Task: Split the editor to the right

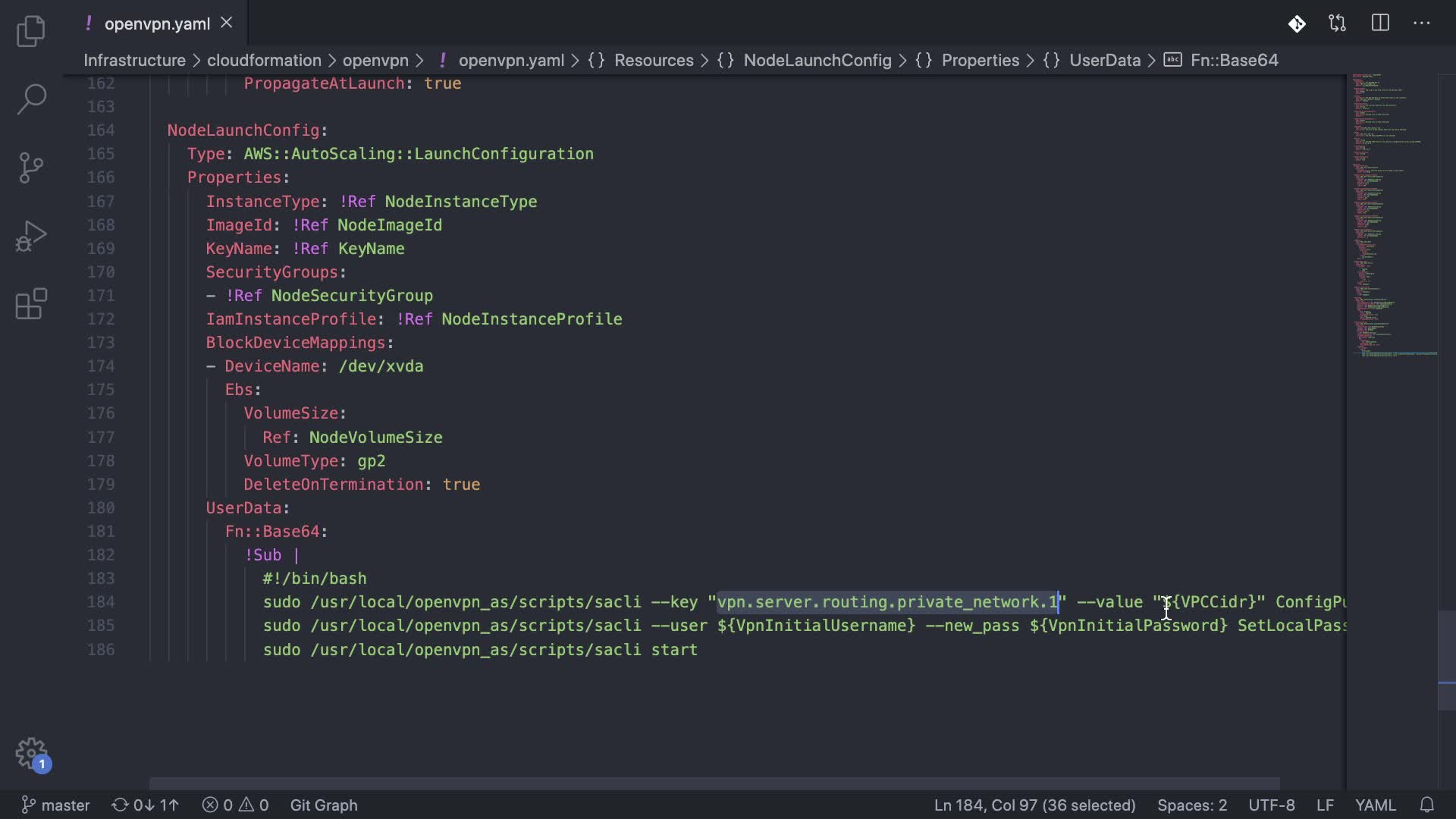Action: [x=1380, y=24]
